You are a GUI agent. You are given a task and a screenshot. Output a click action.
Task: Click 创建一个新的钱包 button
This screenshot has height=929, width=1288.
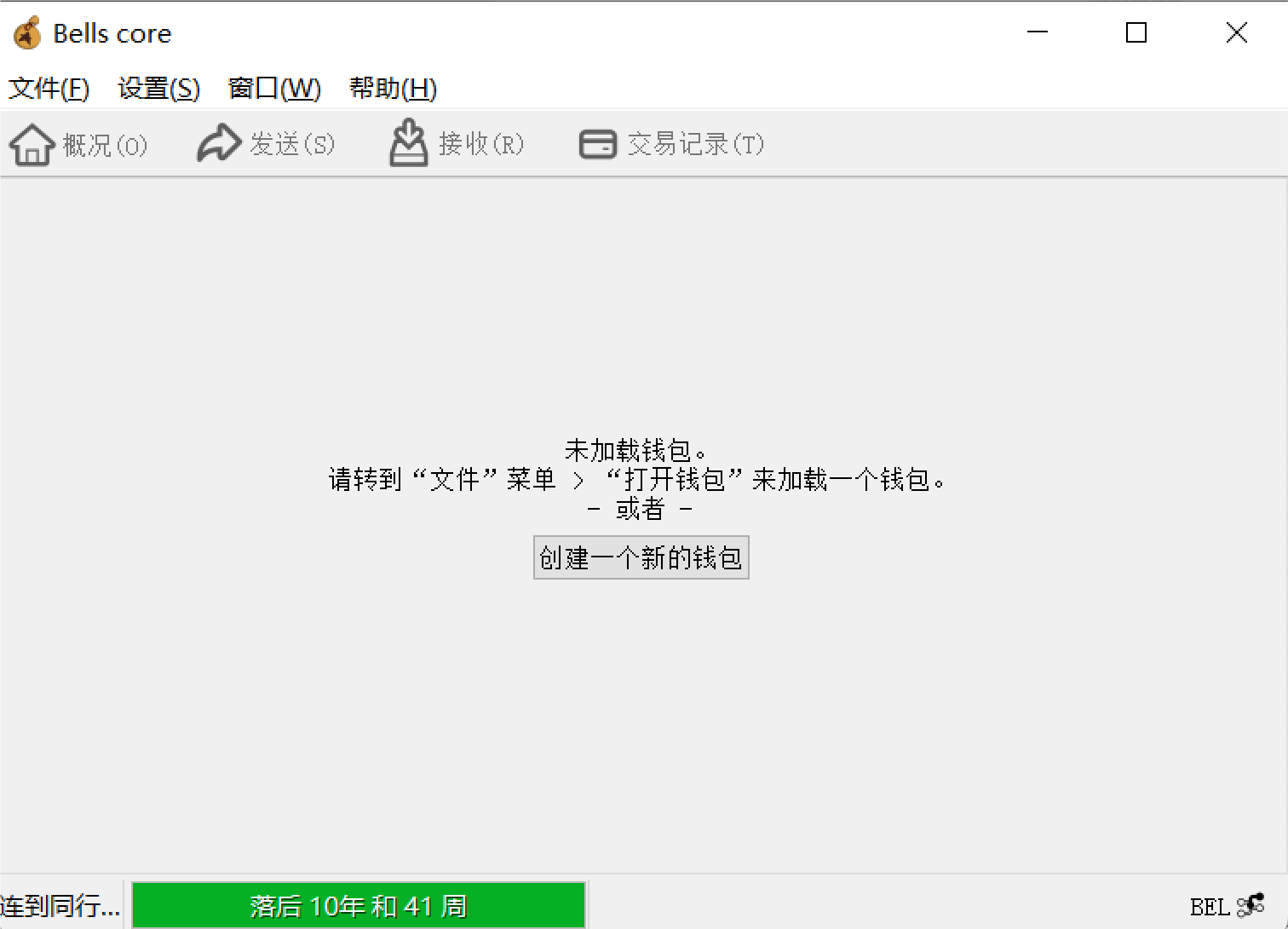pyautogui.click(x=641, y=557)
